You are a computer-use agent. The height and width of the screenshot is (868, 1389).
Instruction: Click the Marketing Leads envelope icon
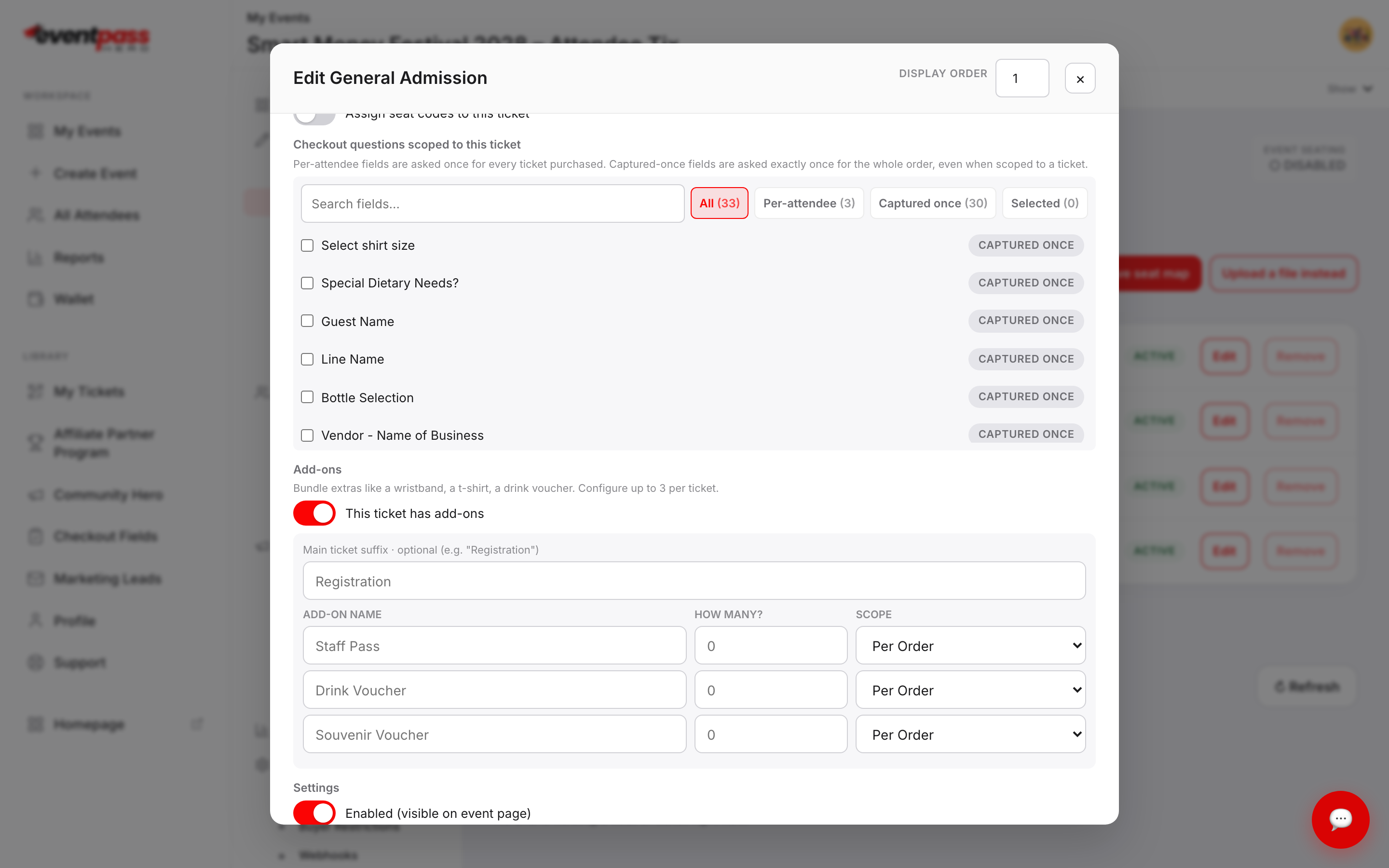pos(36,578)
